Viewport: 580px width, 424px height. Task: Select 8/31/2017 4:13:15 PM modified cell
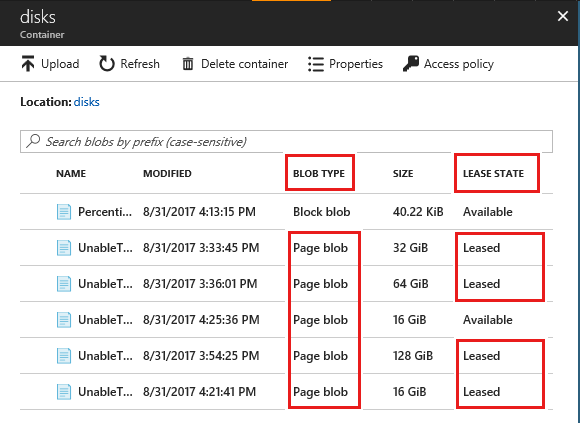click(199, 212)
